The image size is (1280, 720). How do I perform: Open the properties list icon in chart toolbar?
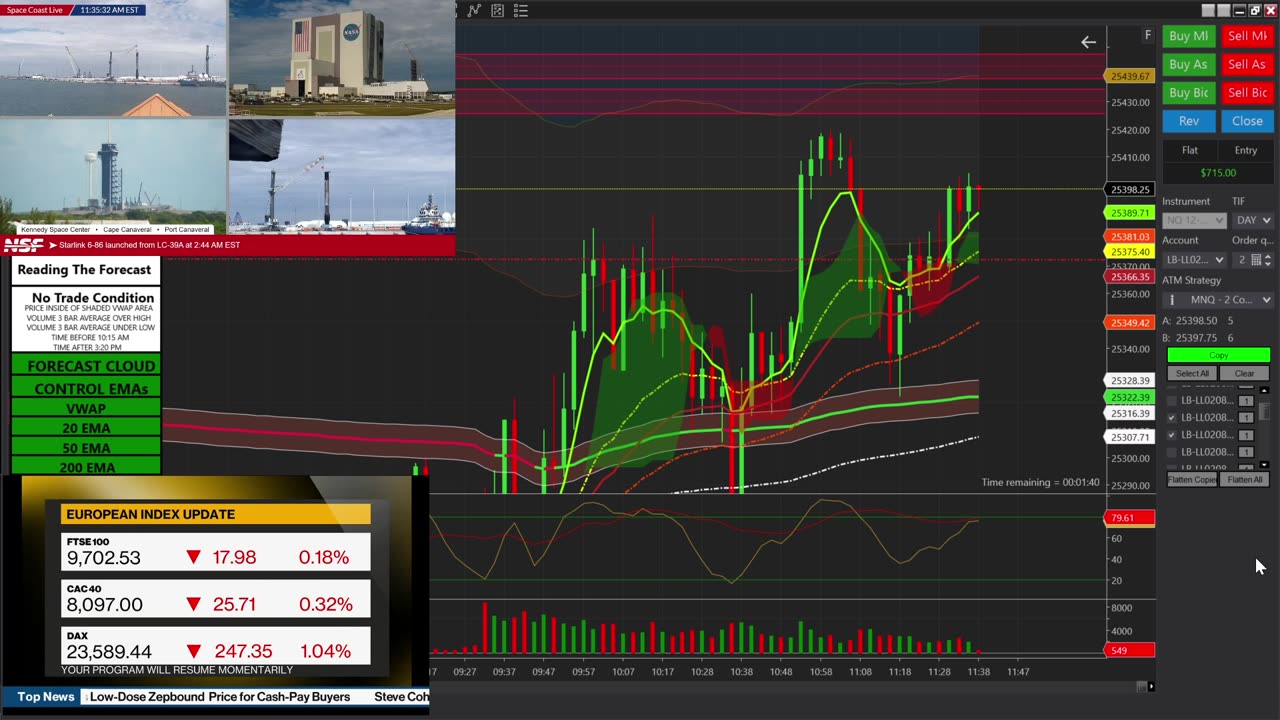(521, 11)
